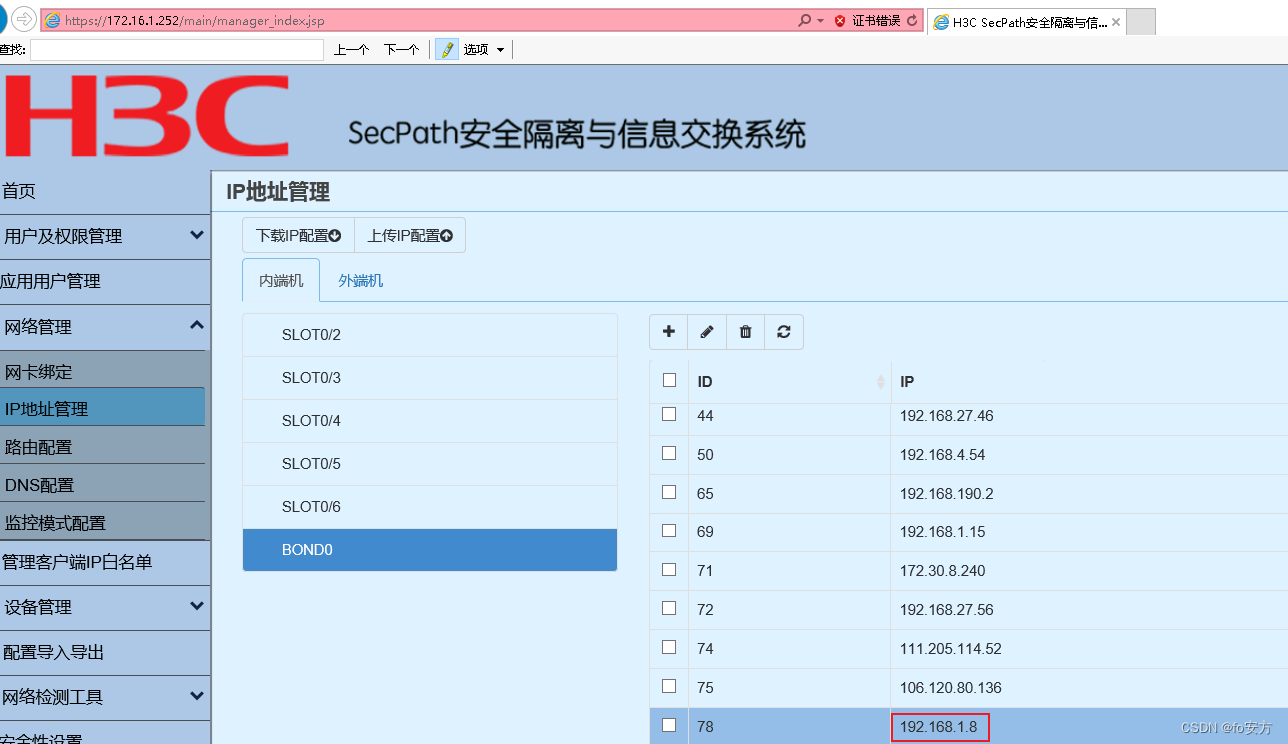Expand the 网络检测工具 menu chevron
Screen dimensions: 1288x744
(196, 695)
